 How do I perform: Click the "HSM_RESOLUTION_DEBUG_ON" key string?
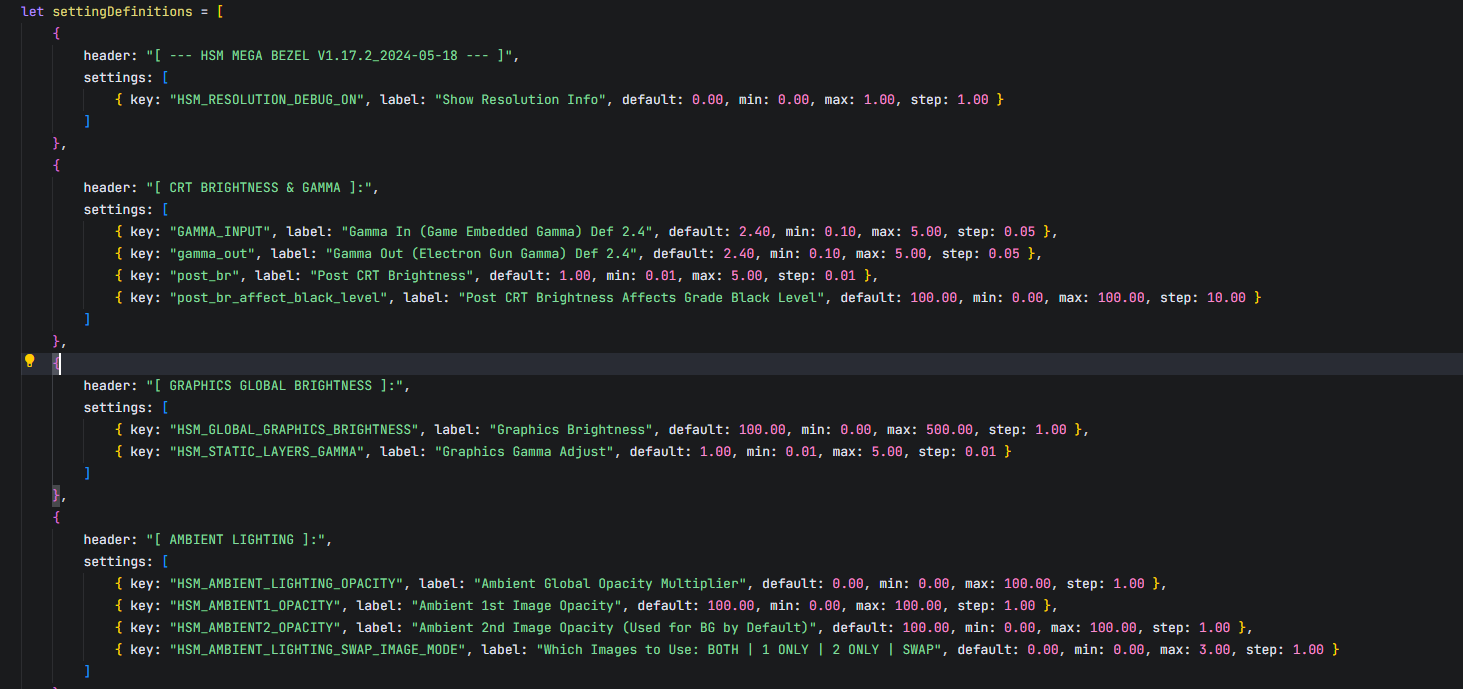[x=267, y=99]
